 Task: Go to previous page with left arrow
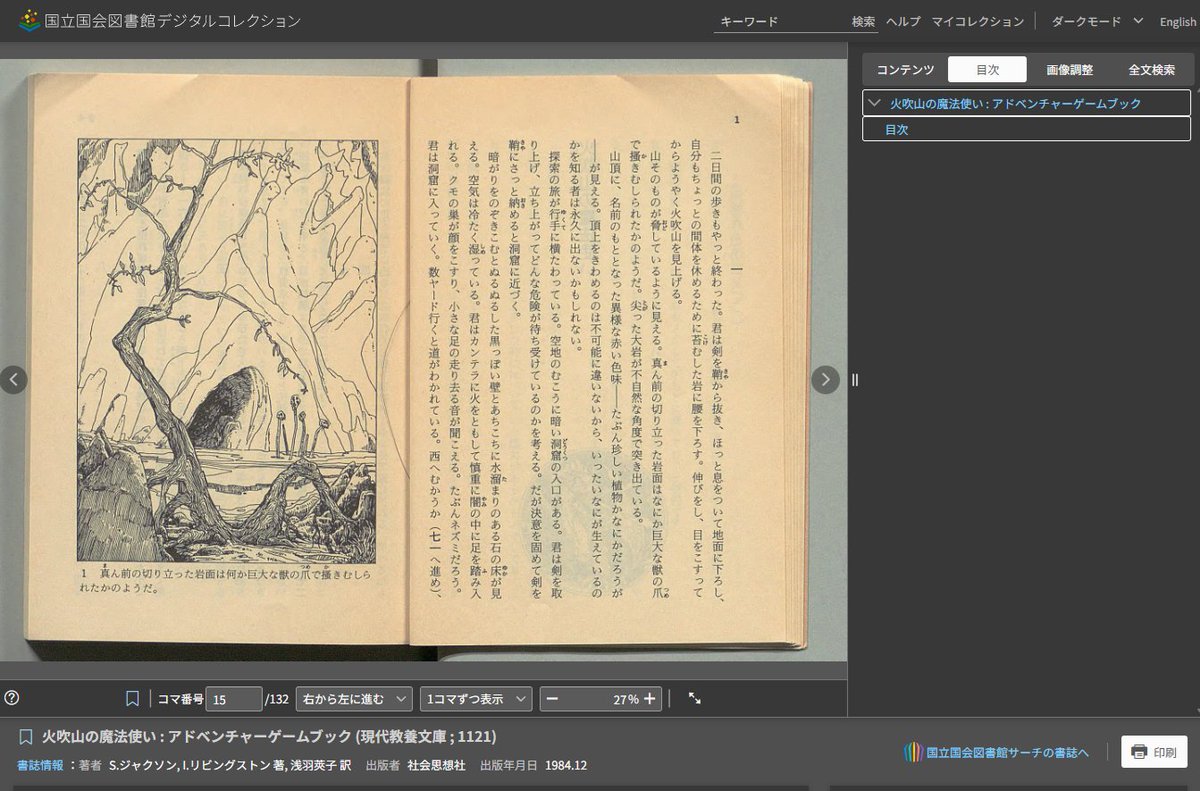pyautogui.click(x=13, y=379)
